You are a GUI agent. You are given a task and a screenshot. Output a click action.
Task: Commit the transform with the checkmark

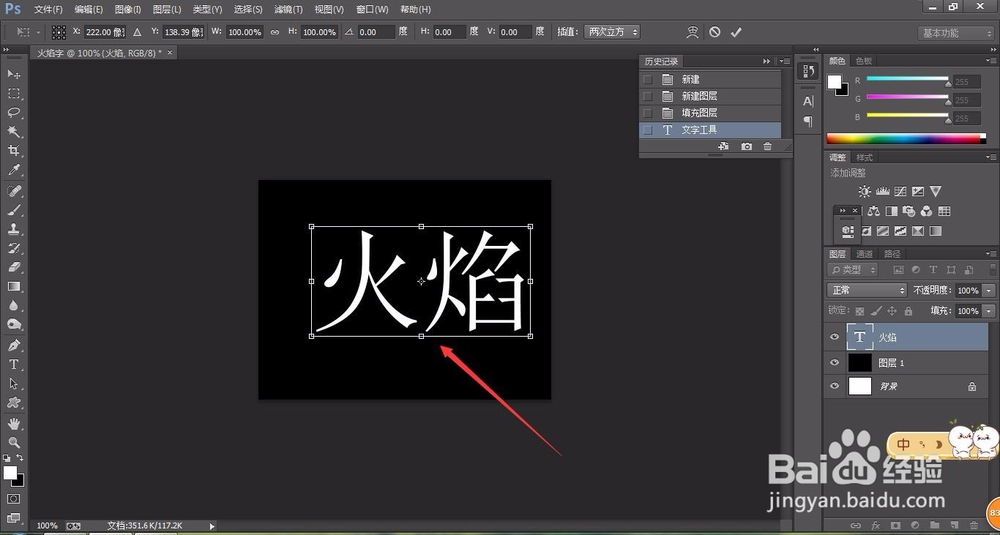736,32
